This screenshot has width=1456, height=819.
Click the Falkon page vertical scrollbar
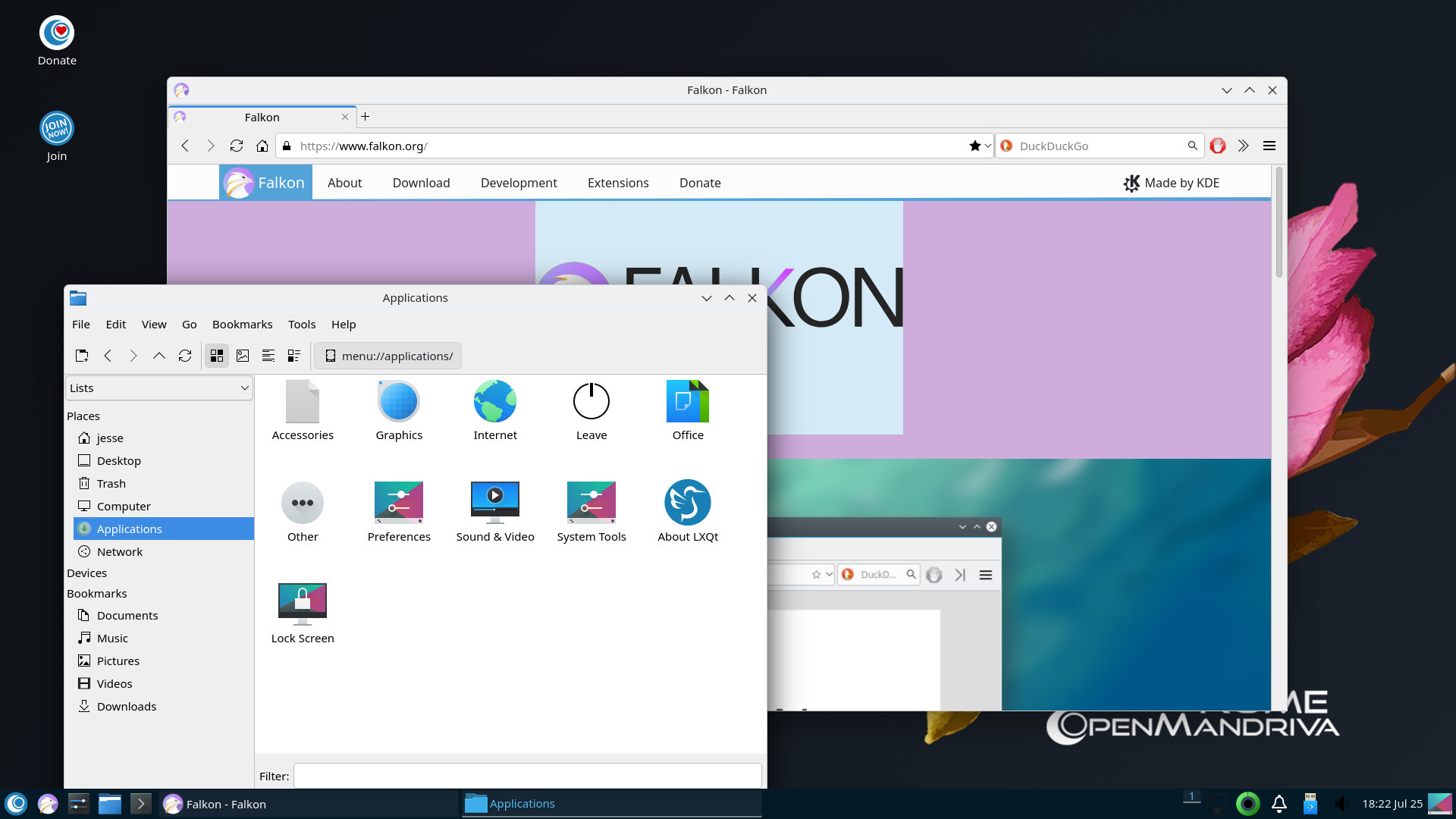coord(1279,224)
